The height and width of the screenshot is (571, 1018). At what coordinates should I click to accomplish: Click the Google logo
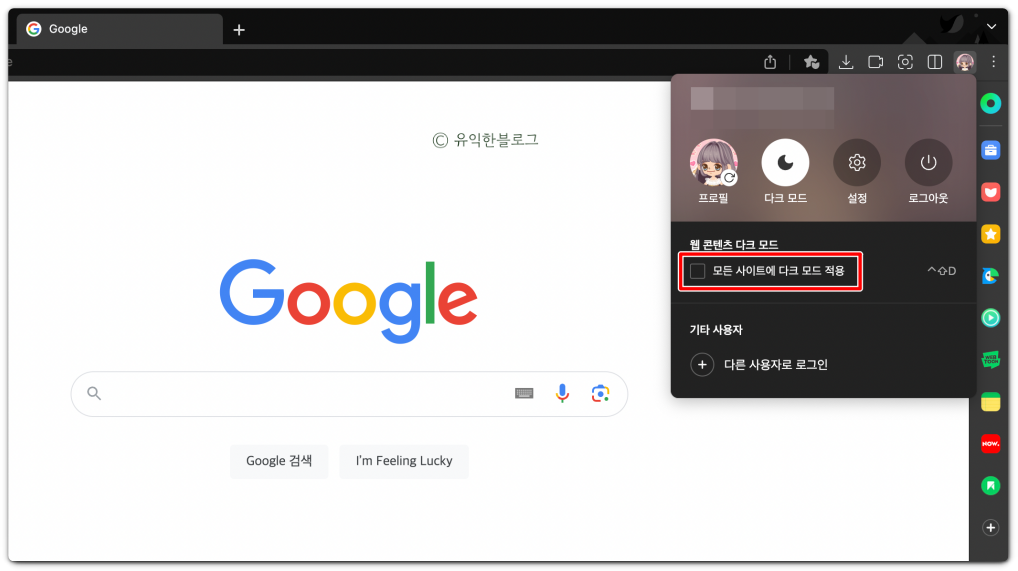(349, 301)
